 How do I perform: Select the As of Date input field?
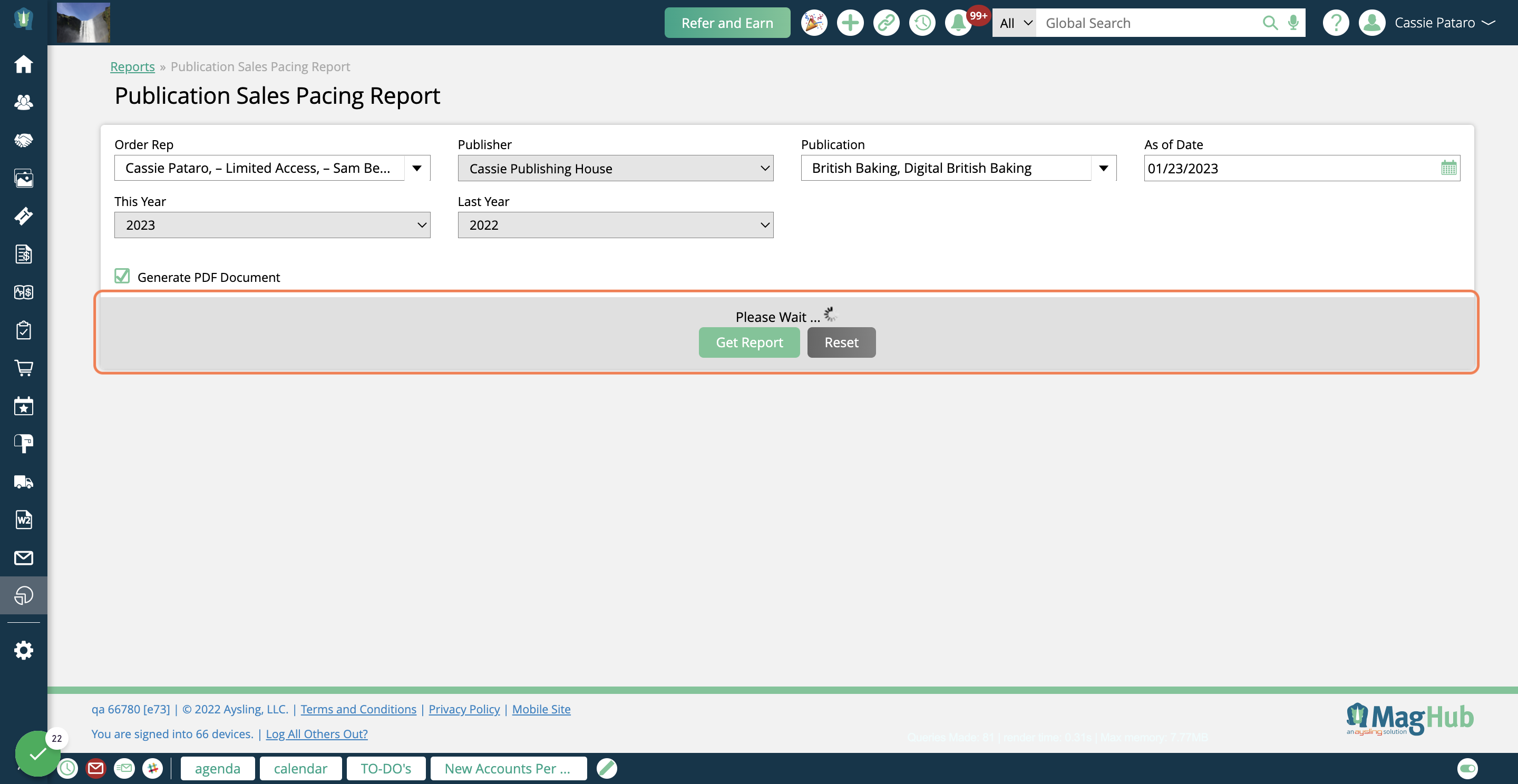click(x=1291, y=168)
